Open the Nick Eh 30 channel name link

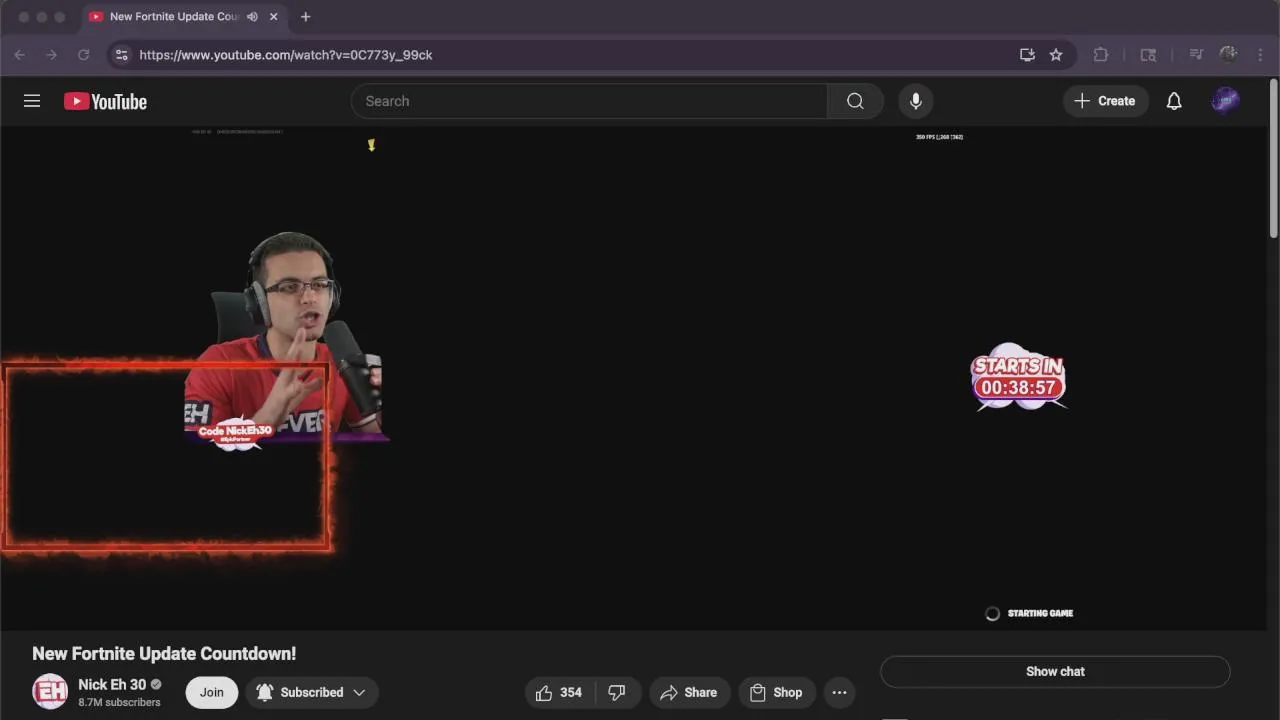coord(112,685)
